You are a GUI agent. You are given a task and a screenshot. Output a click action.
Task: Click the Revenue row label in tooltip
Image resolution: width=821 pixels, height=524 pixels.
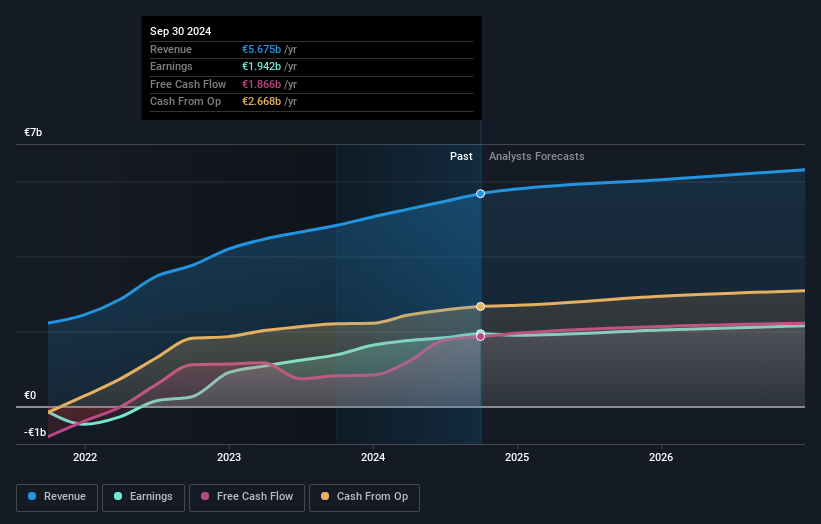(171, 49)
